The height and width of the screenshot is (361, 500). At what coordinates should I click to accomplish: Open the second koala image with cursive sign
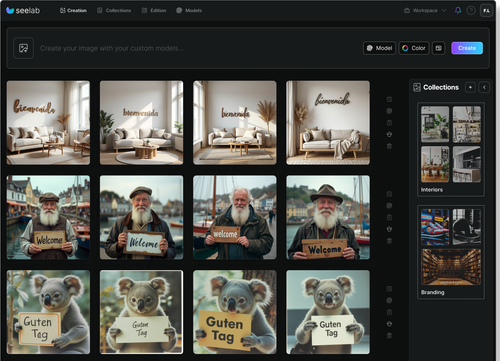point(141,312)
